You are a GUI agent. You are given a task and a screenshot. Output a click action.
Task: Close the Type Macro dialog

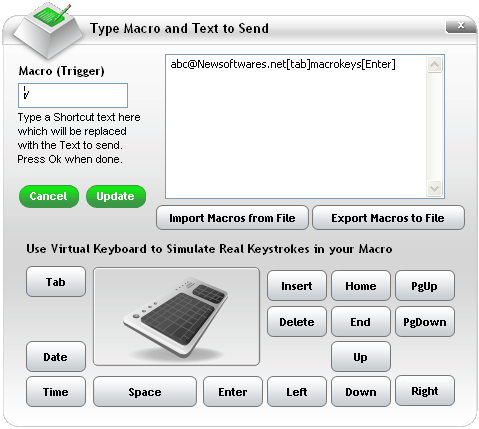(461, 26)
